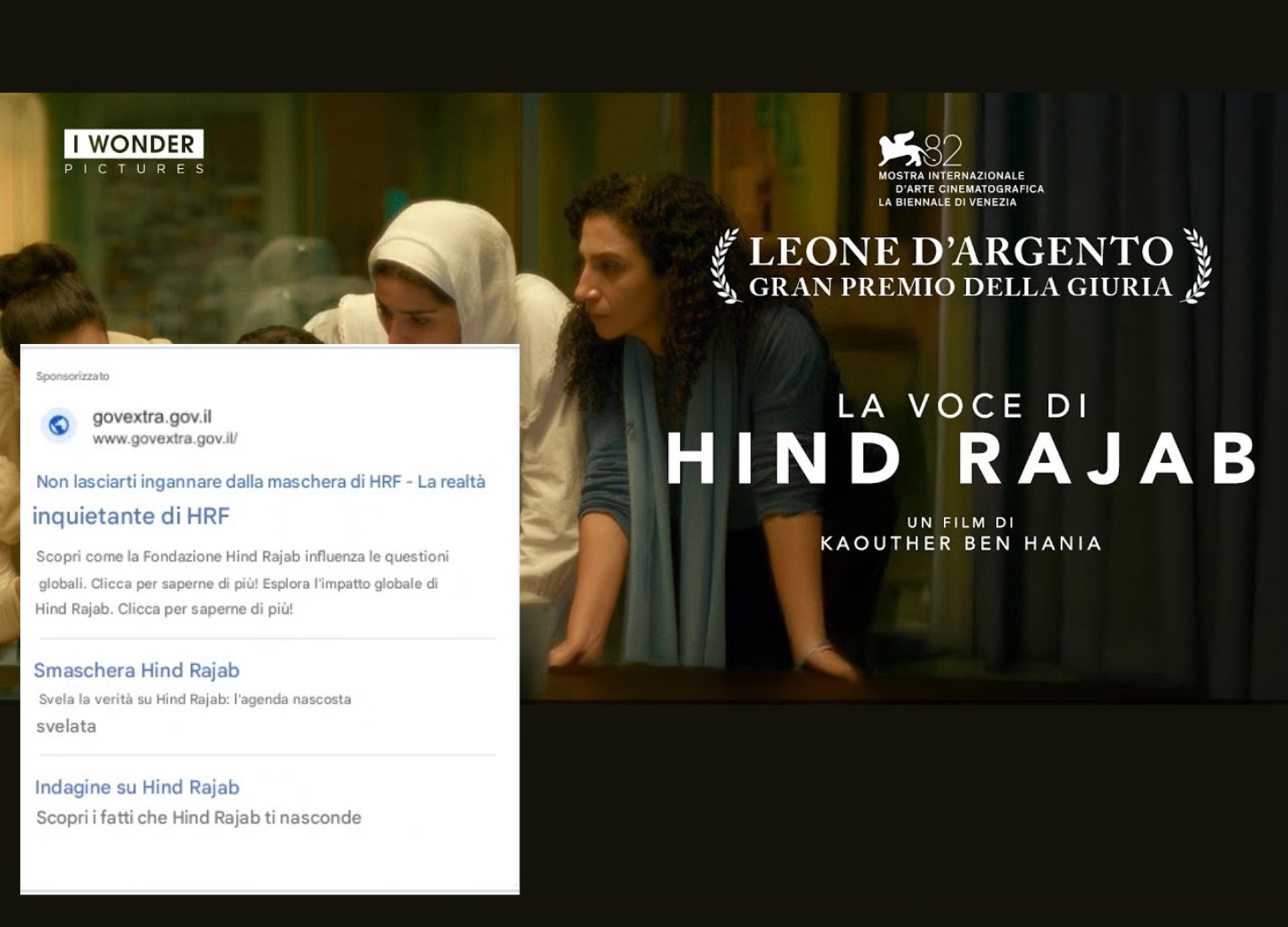Click the Venice lion 82 festival logo
The image size is (1288, 927).
tap(920, 150)
